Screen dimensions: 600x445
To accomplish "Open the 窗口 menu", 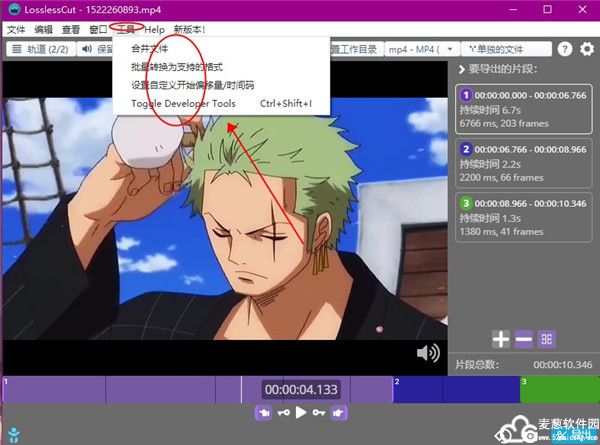I will coord(98,29).
